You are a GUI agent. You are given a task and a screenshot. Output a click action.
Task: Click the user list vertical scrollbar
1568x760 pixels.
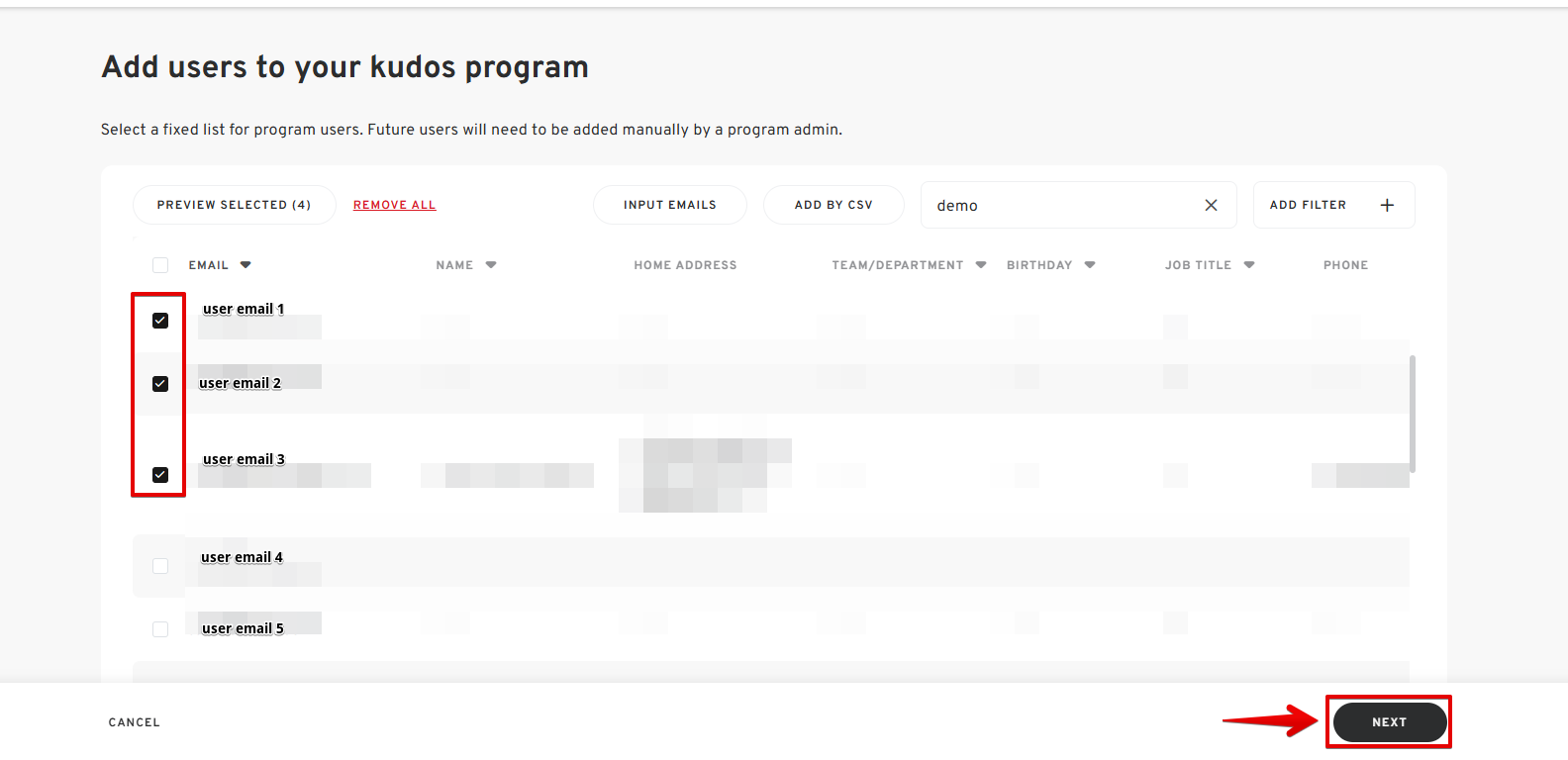pyautogui.click(x=1413, y=414)
